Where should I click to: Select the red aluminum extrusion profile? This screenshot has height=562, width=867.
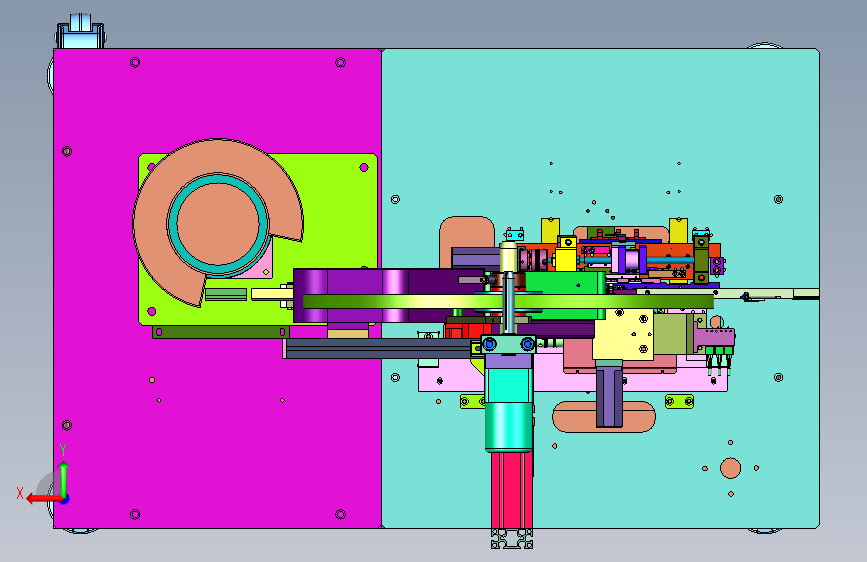tap(511, 490)
